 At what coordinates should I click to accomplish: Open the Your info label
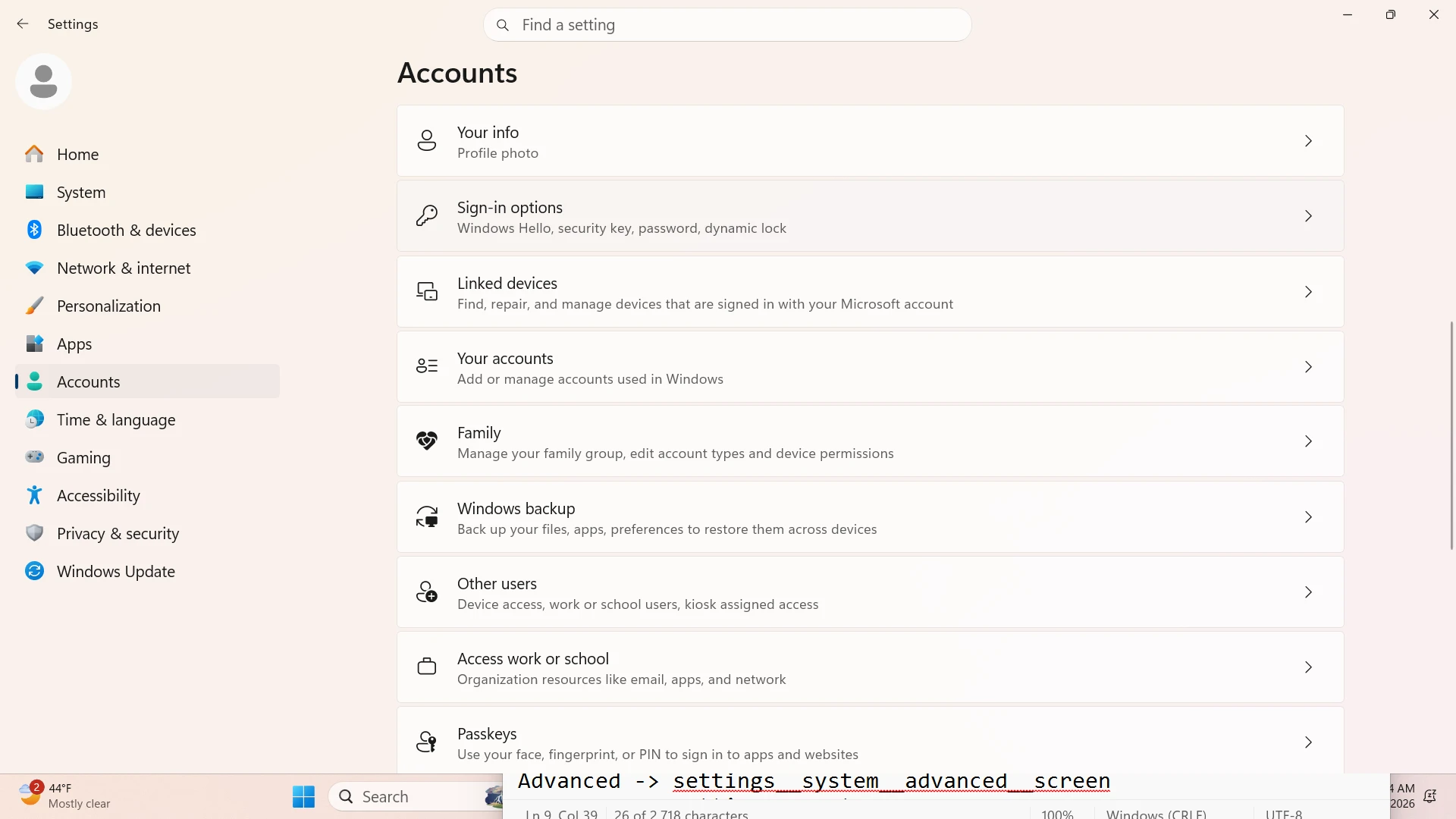488,132
